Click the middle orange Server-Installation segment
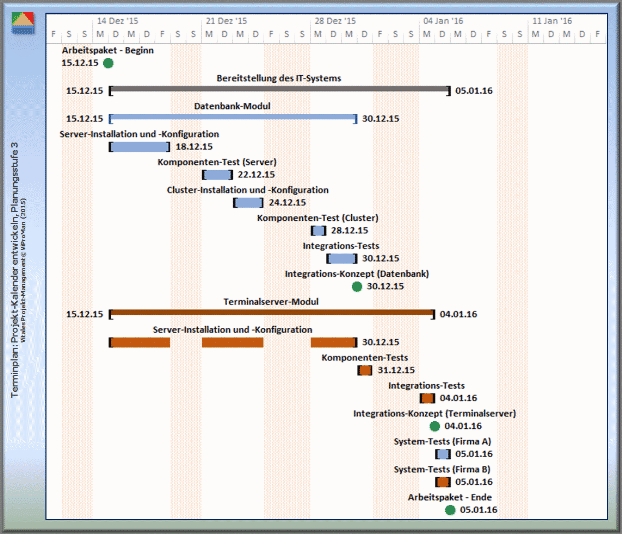 pos(232,342)
